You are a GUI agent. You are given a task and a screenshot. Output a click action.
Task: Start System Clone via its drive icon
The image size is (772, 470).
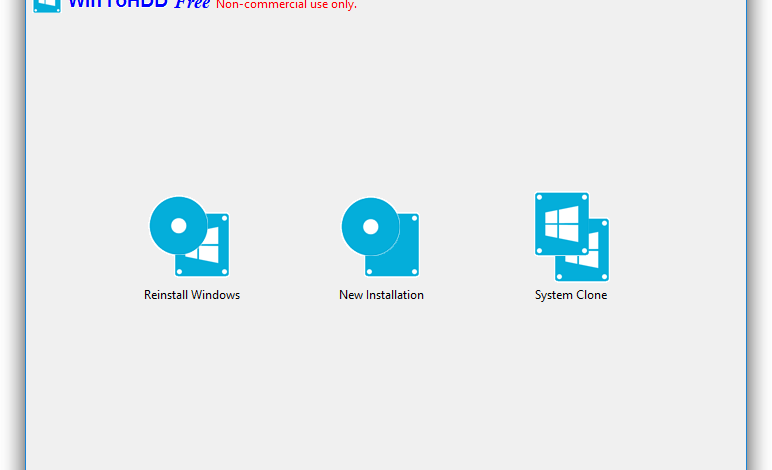[572, 237]
